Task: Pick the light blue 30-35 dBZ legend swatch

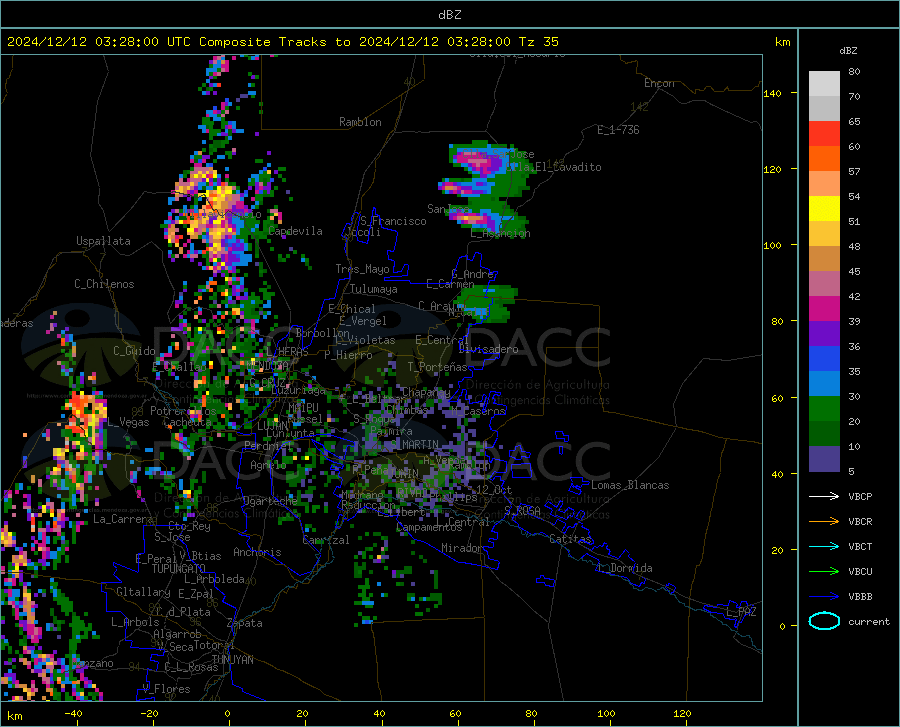Action: coord(824,384)
